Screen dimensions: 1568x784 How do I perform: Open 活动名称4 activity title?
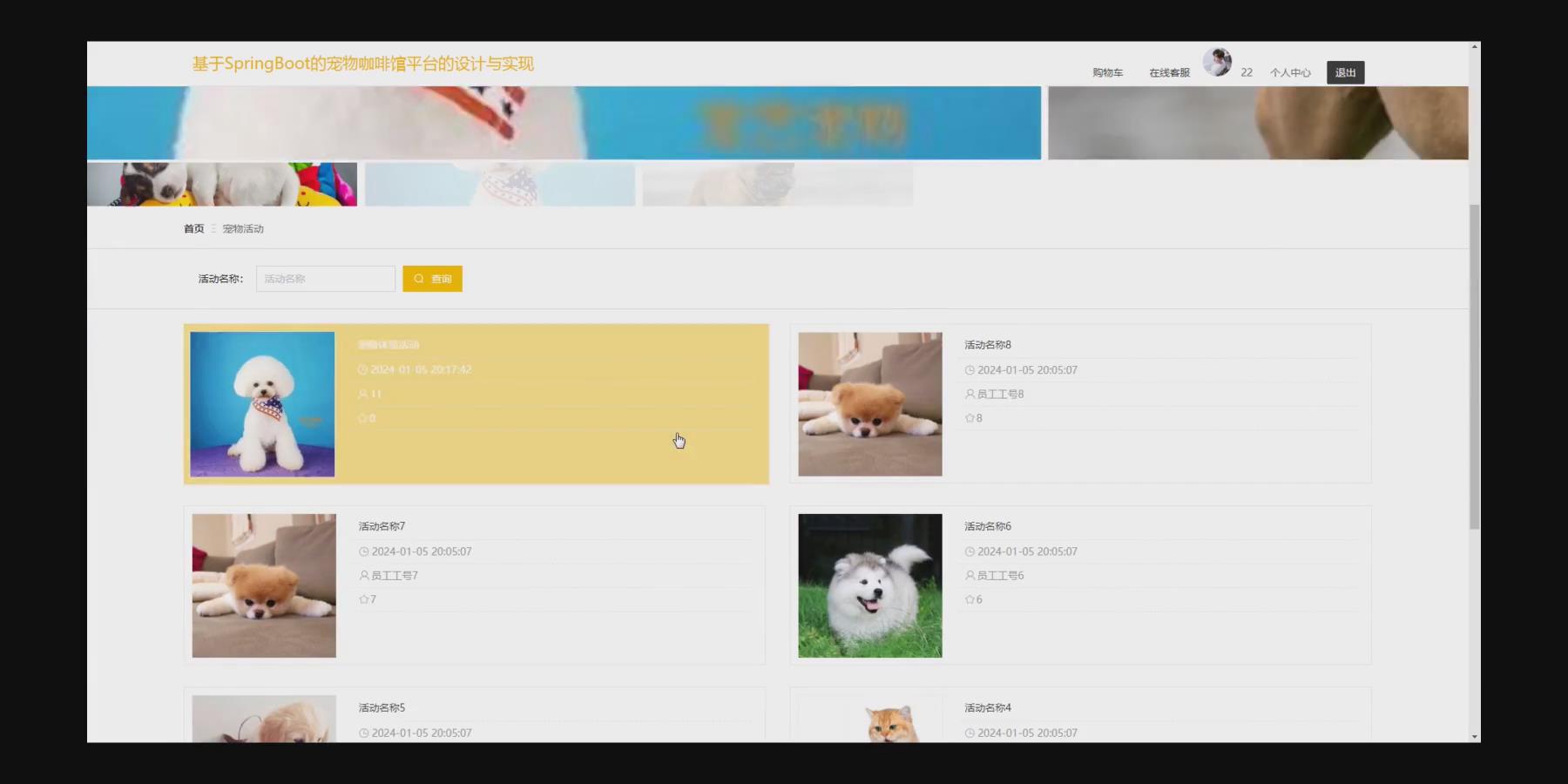click(x=988, y=708)
